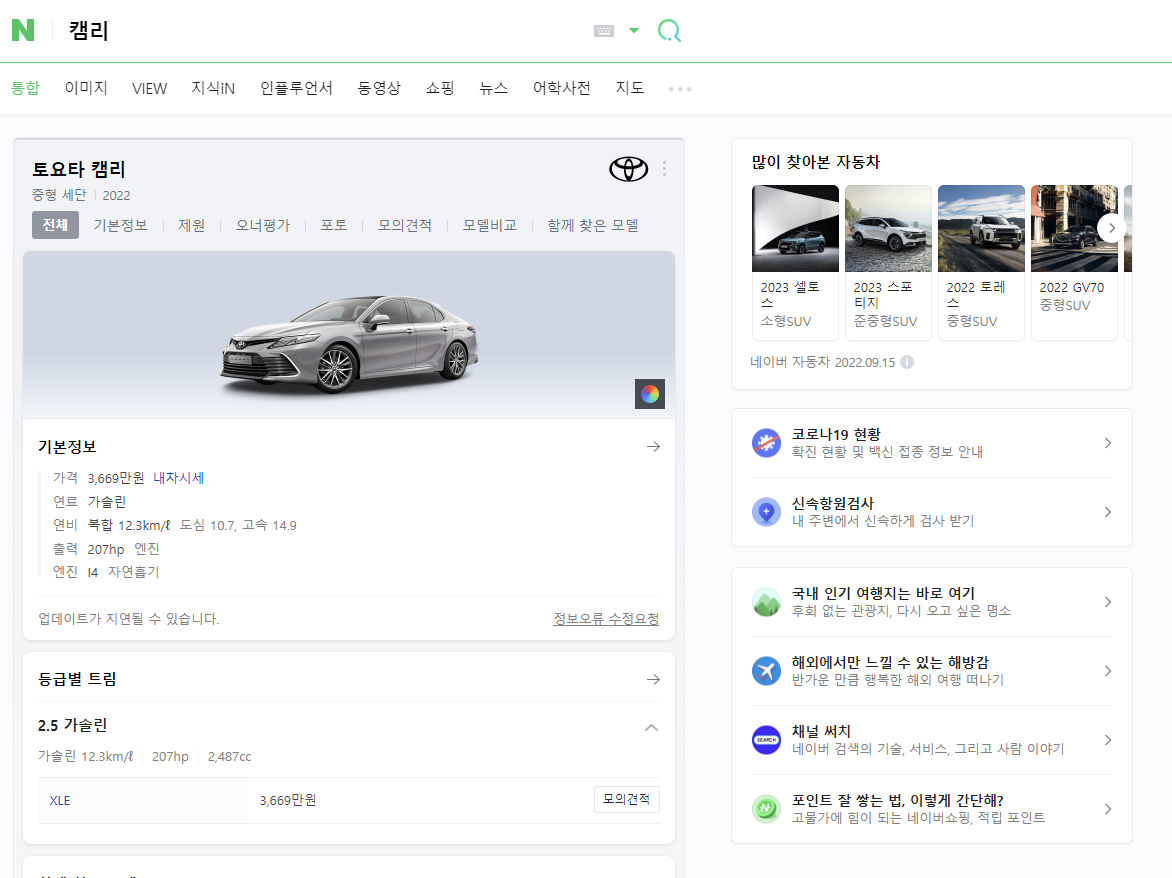Open the 인플루언서 tab
This screenshot has width=1172, height=878.
pyautogui.click(x=296, y=88)
